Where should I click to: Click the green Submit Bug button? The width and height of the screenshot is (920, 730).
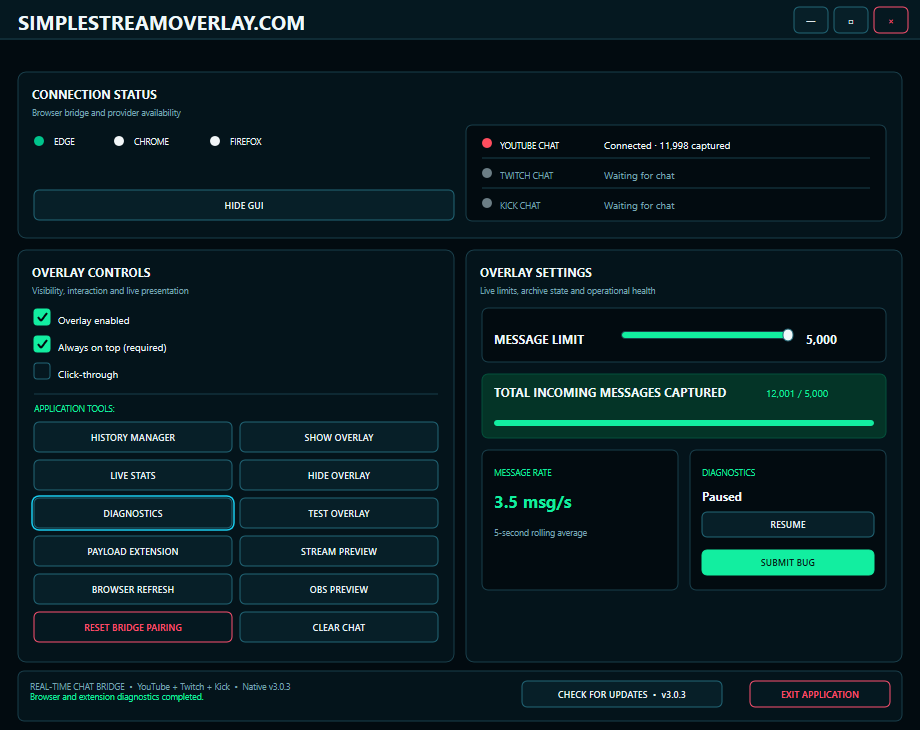click(787, 562)
